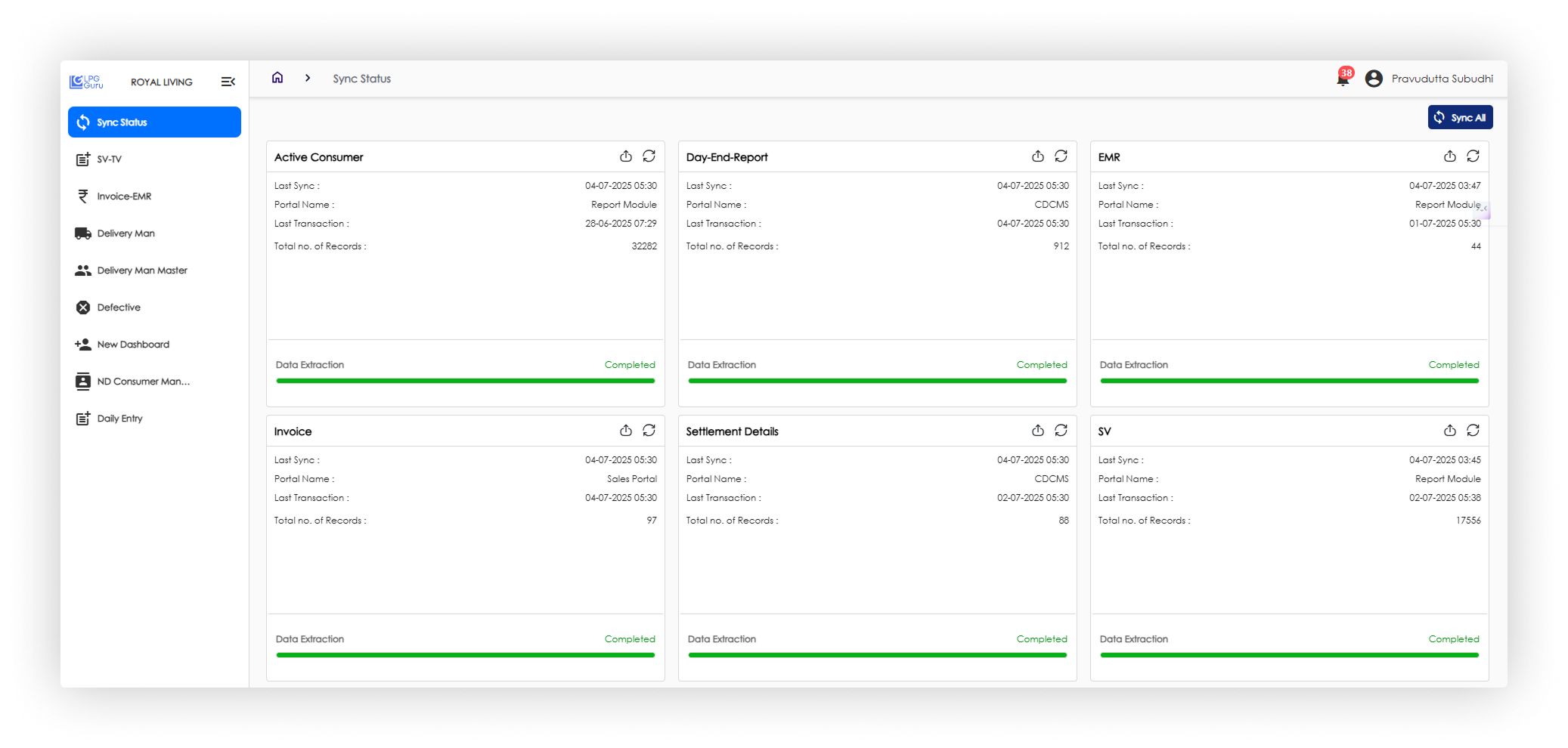Click the notification bell icon
The image size is (1568, 748).
(1343, 79)
